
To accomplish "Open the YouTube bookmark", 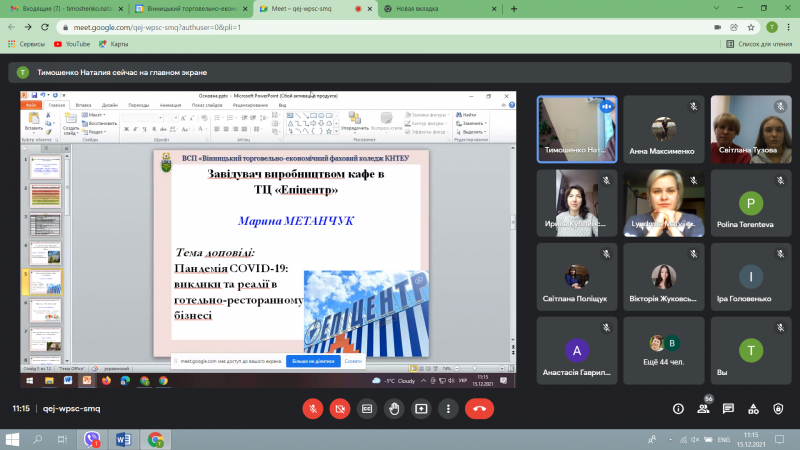I will tap(72, 44).
